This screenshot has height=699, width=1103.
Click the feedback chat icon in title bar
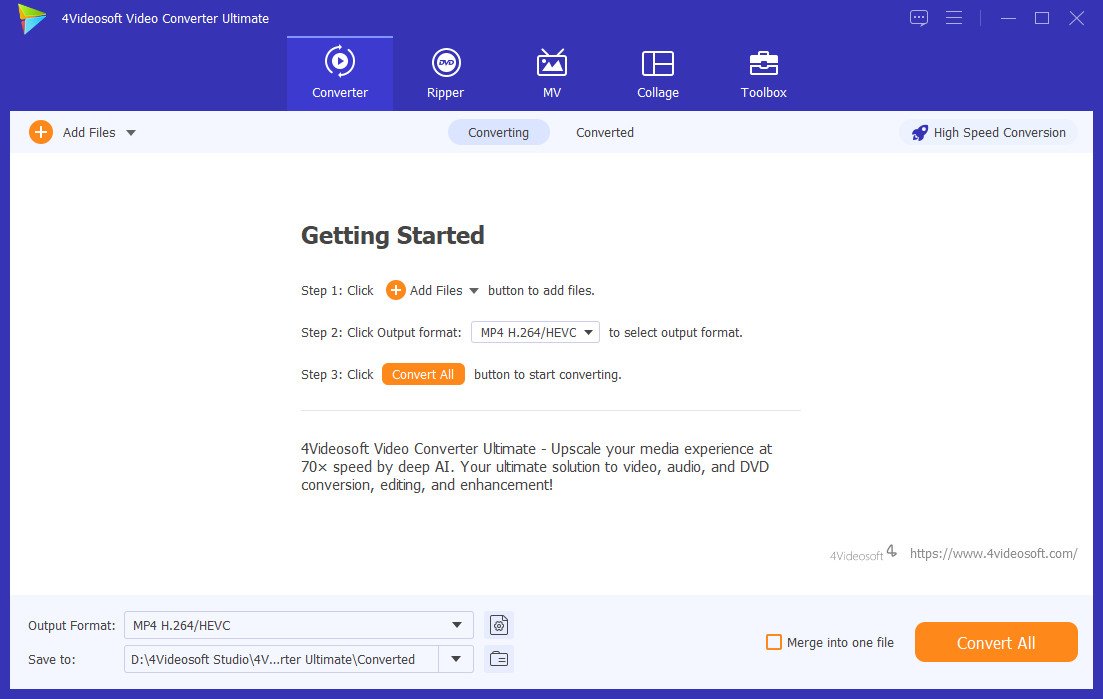point(919,18)
